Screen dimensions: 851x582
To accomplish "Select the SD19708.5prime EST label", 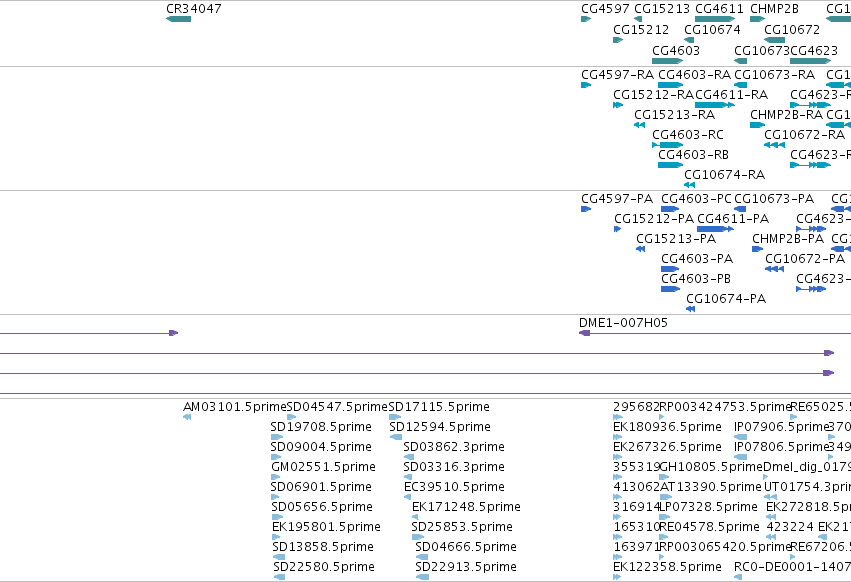I will pos(321,427).
